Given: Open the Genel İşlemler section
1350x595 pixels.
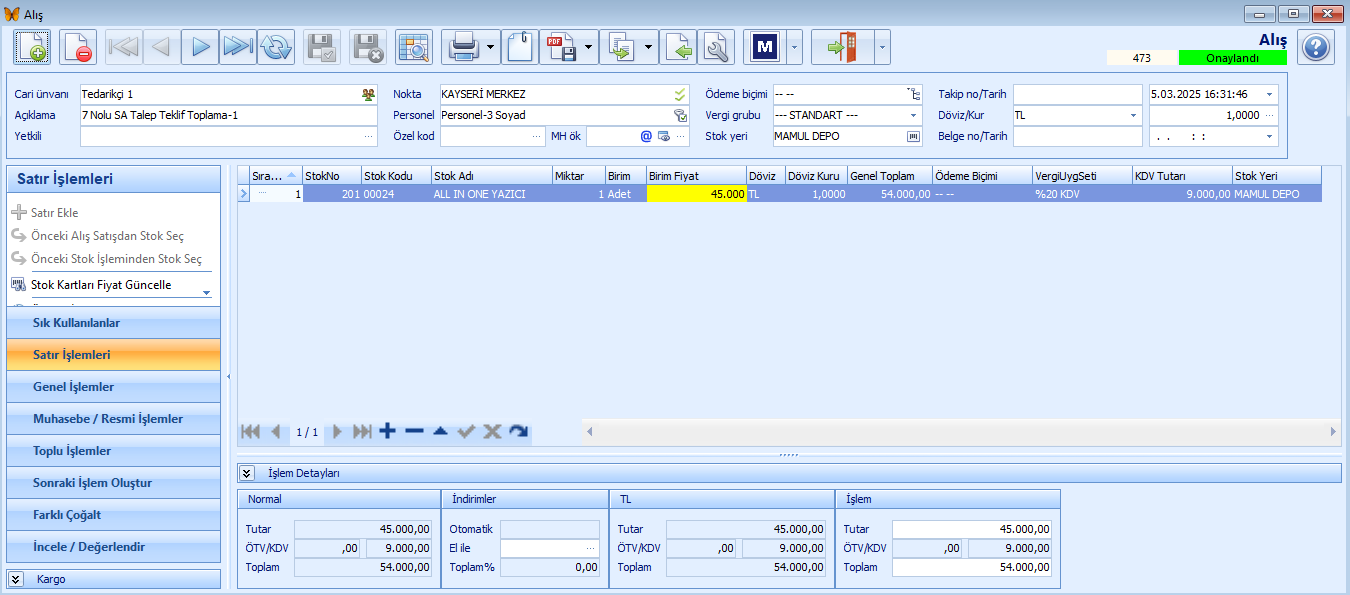Looking at the screenshot, I should 113,387.
